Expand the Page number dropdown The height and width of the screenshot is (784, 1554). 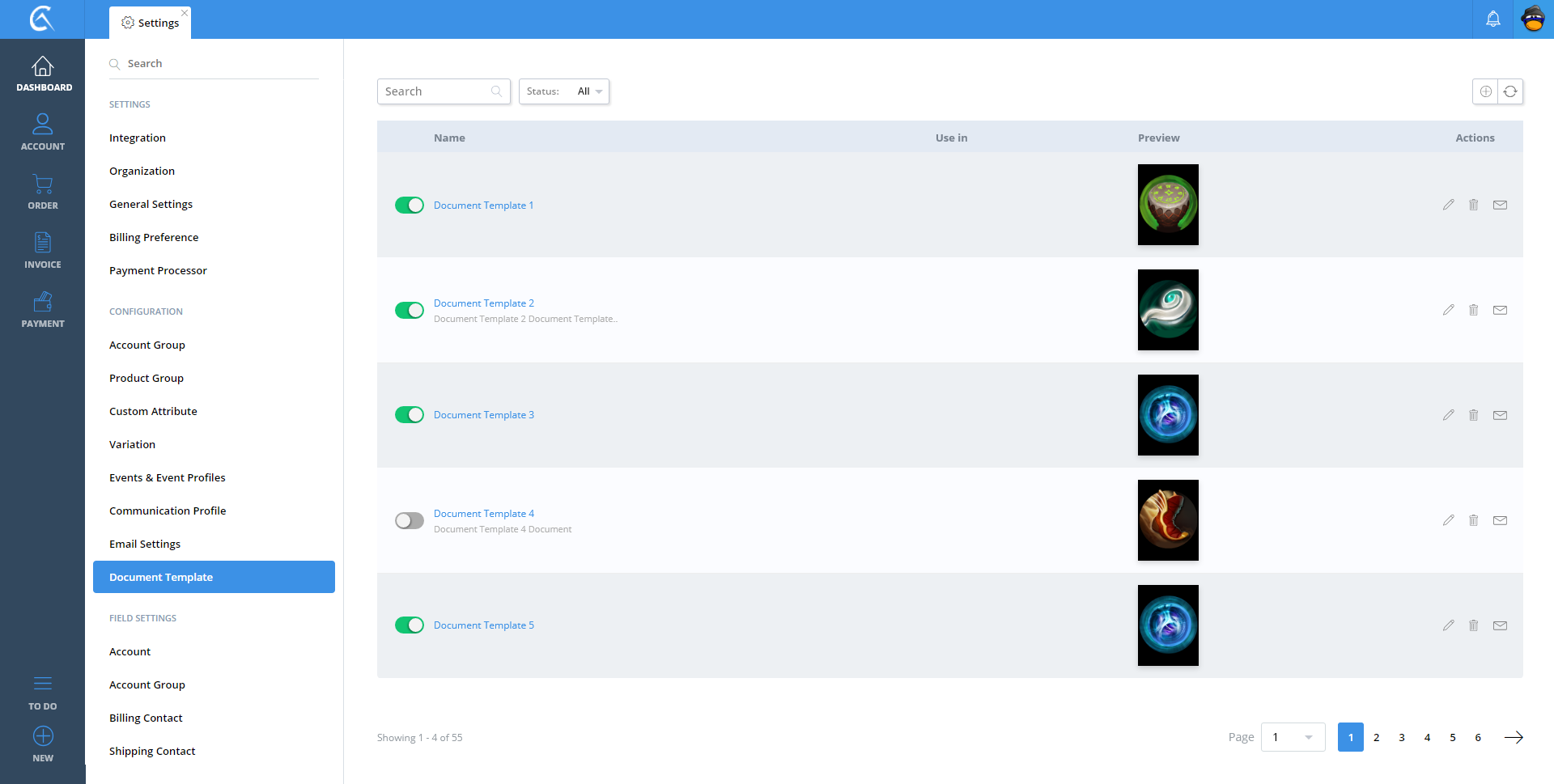coord(1293,737)
